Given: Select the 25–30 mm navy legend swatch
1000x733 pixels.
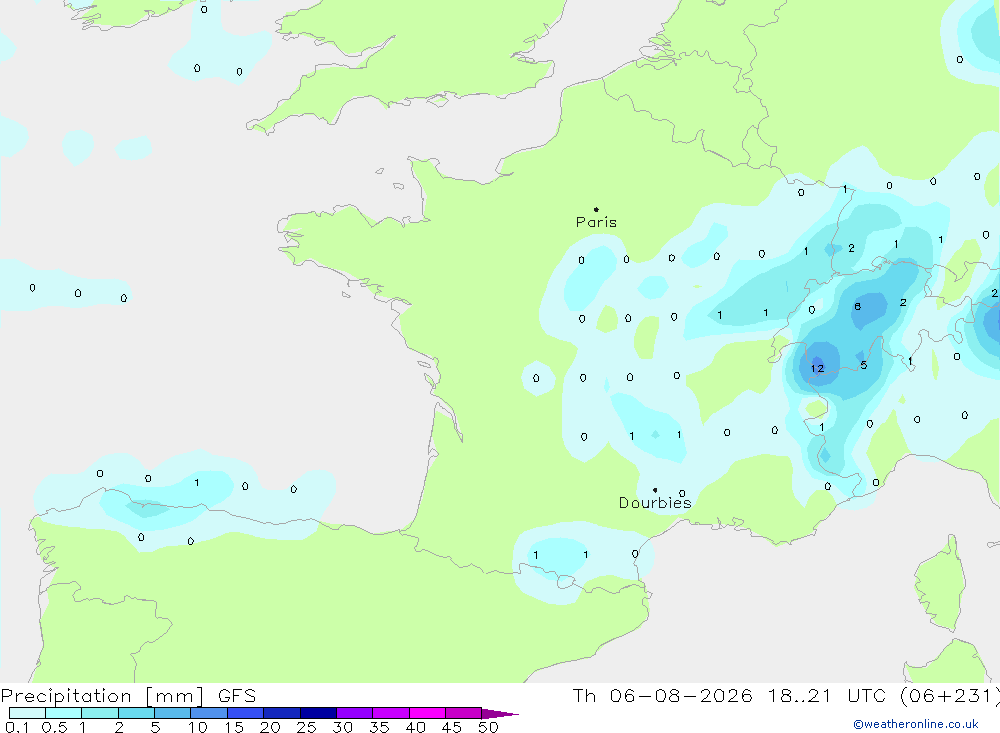Looking at the screenshot, I should 318,713.
